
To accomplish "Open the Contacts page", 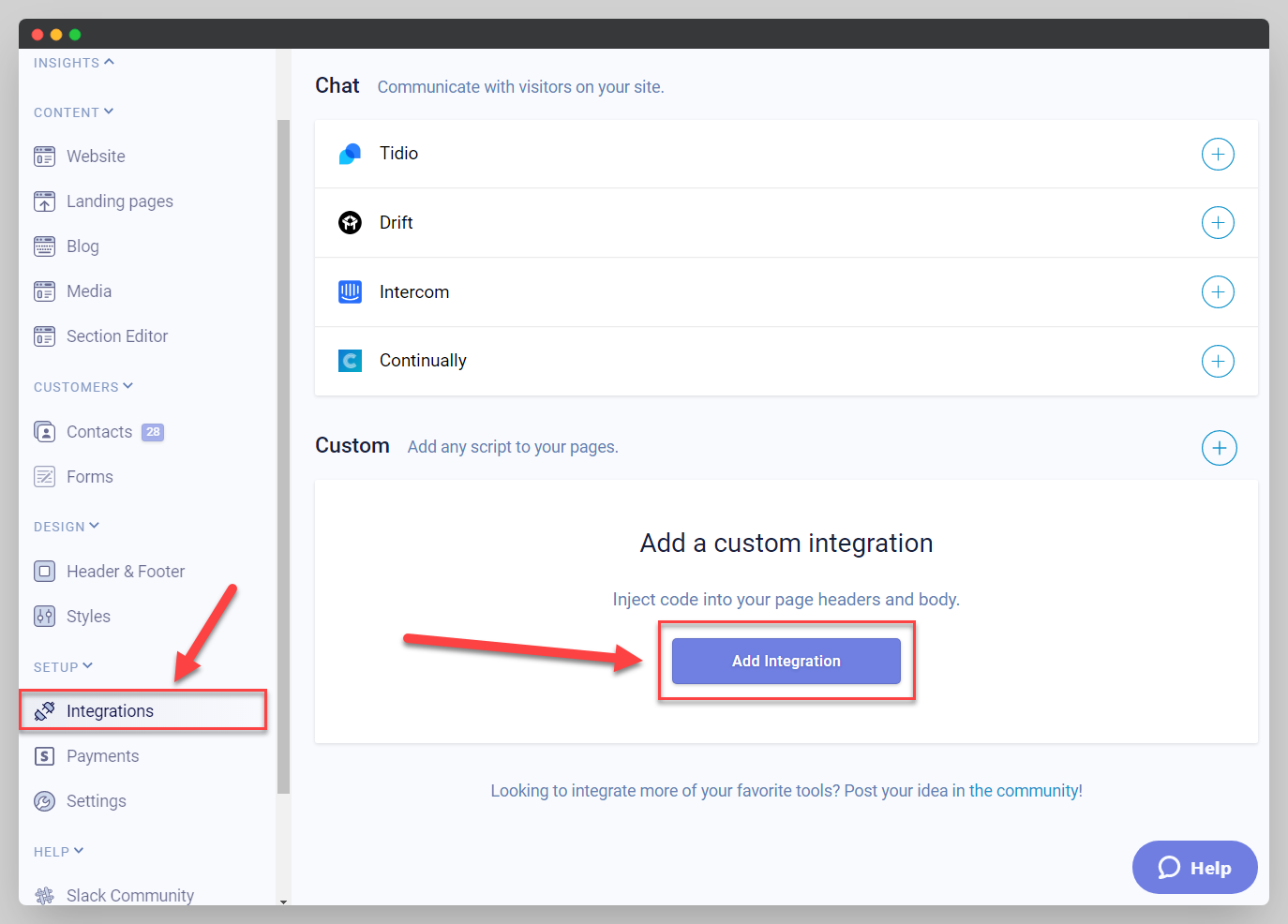I will [x=97, y=431].
